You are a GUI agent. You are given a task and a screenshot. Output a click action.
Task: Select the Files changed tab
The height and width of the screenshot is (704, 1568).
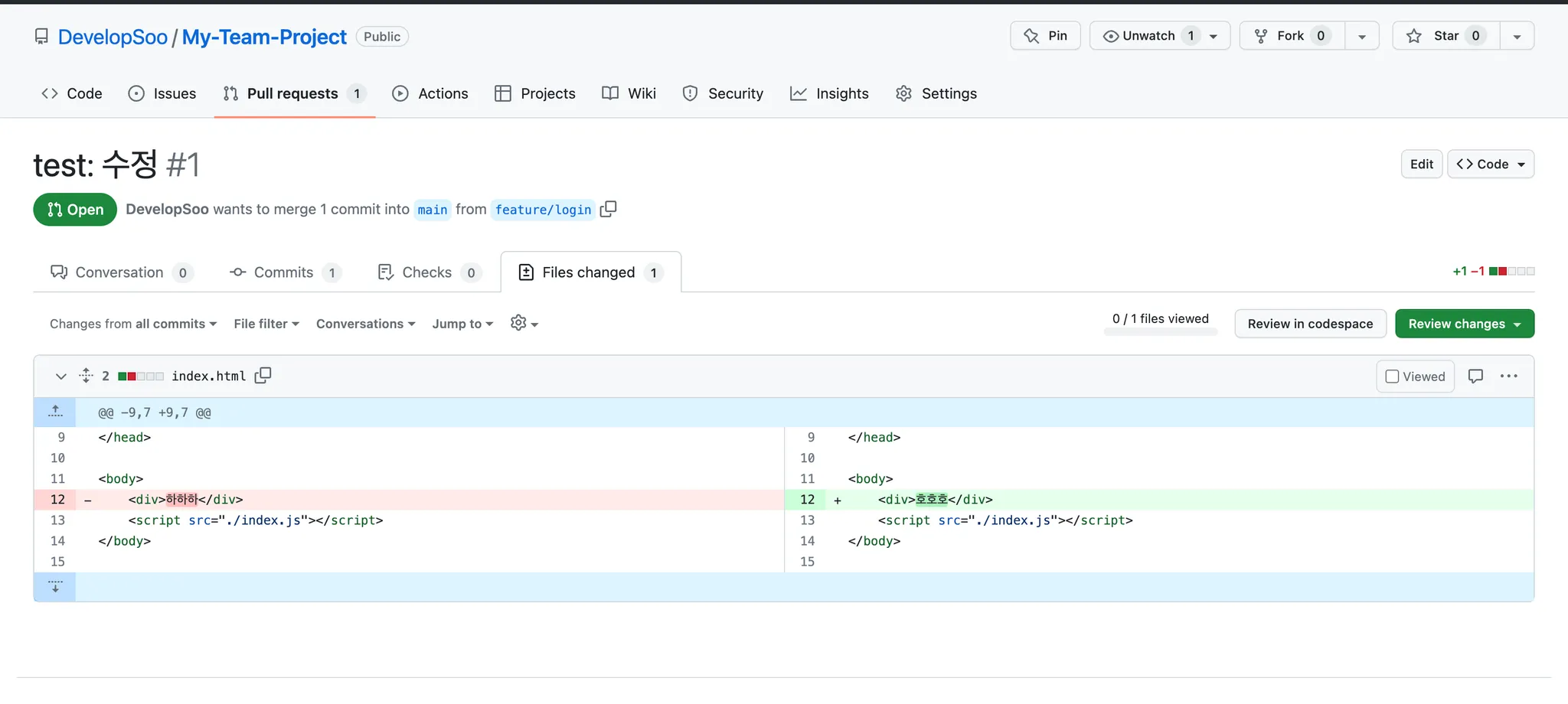click(x=591, y=272)
